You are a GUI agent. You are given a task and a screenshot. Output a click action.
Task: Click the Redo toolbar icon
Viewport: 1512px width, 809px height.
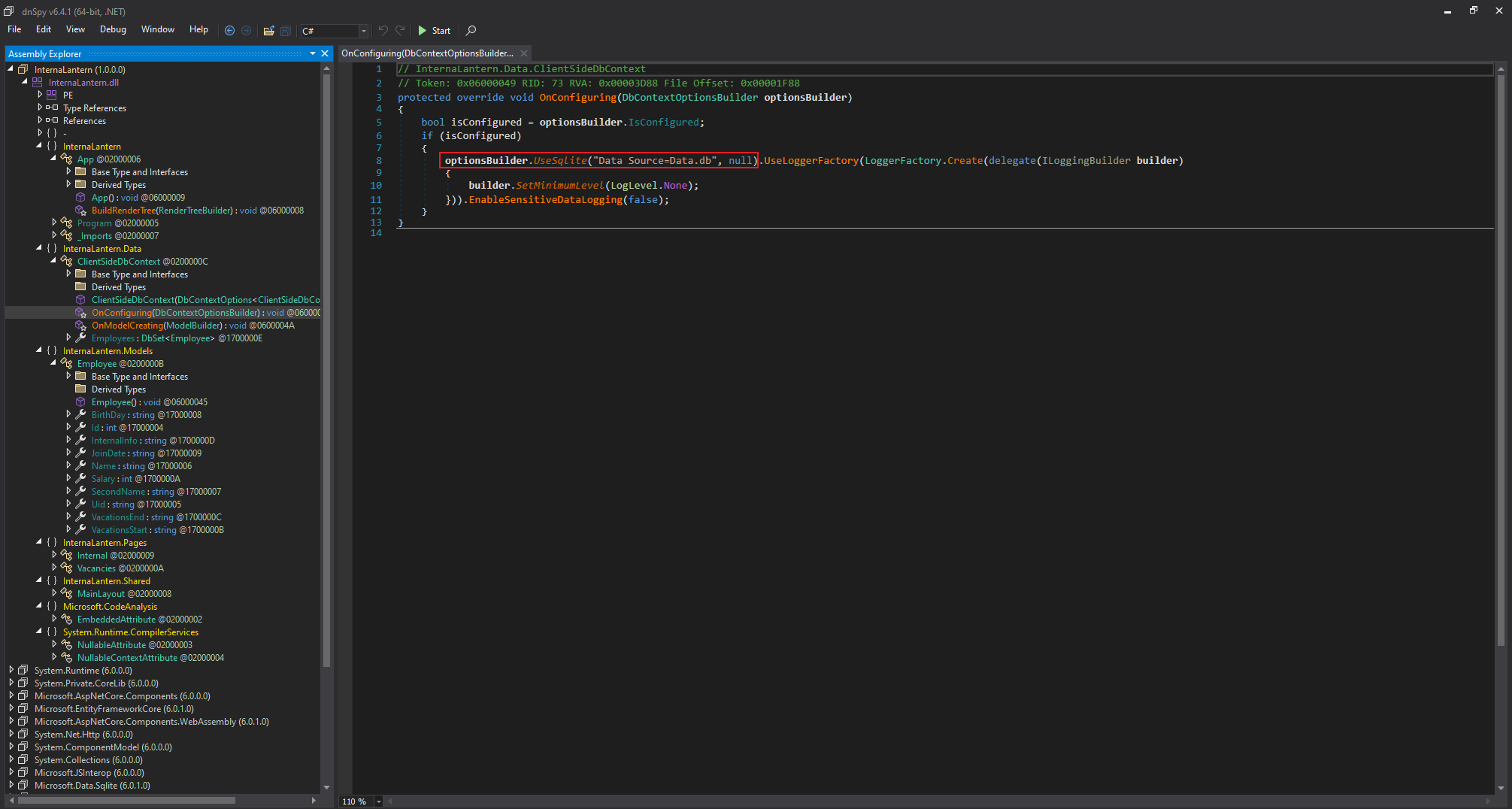[400, 31]
